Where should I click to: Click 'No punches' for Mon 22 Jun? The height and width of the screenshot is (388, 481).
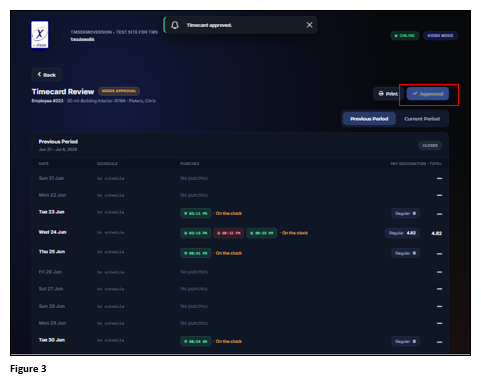[x=194, y=195]
